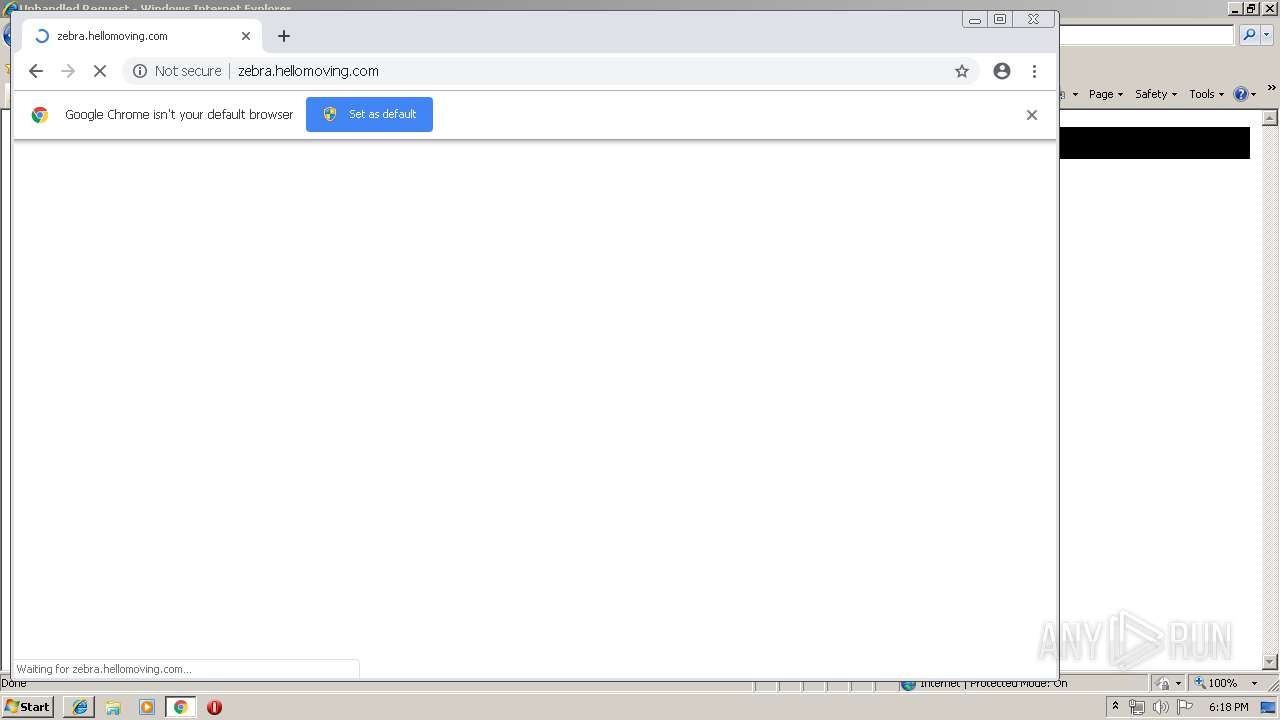Bookmark this page with the star icon
Screen dimensions: 1280x720
pyautogui.click(x=962, y=71)
